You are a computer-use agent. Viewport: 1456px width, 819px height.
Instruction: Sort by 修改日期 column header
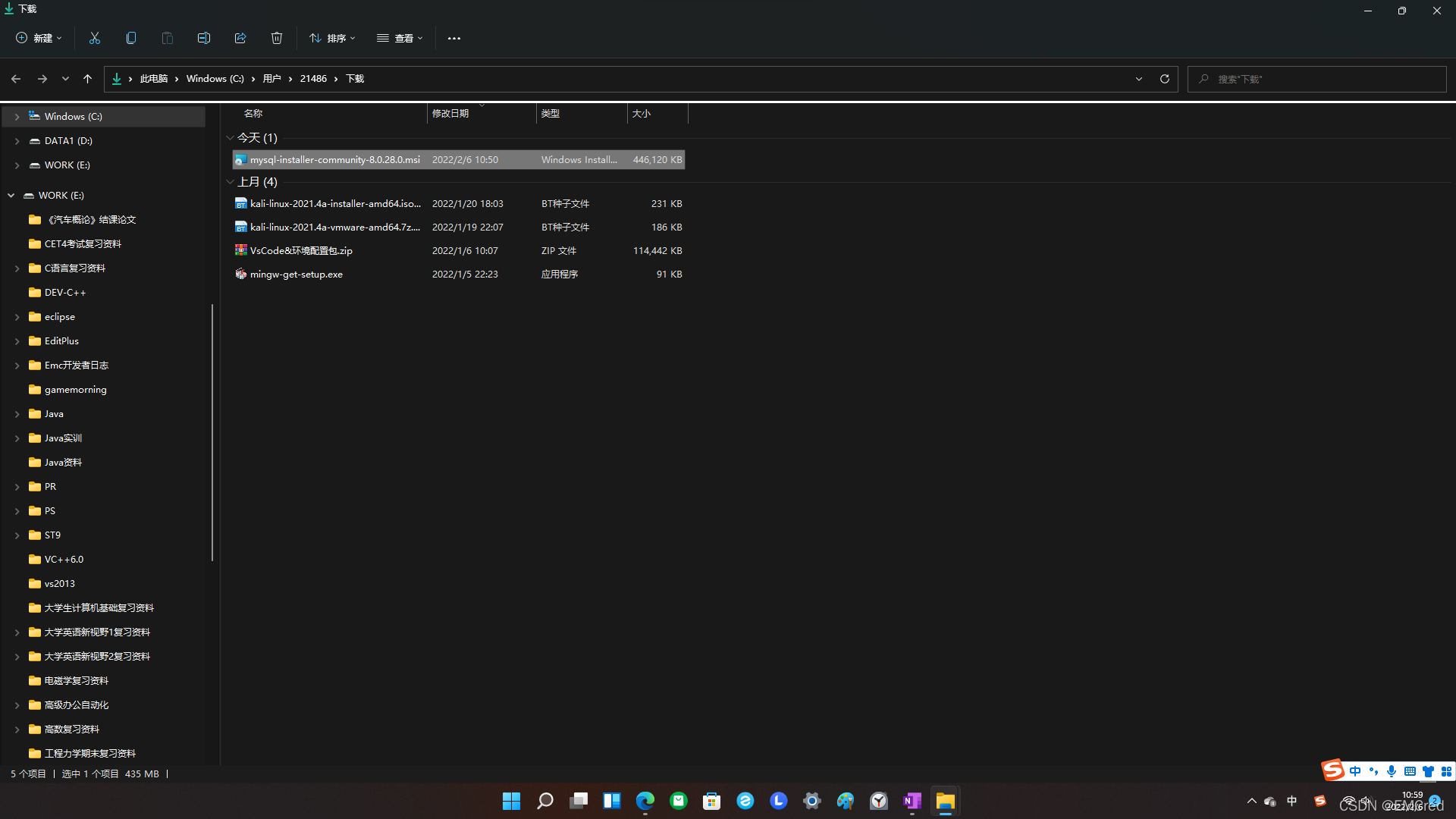(450, 114)
